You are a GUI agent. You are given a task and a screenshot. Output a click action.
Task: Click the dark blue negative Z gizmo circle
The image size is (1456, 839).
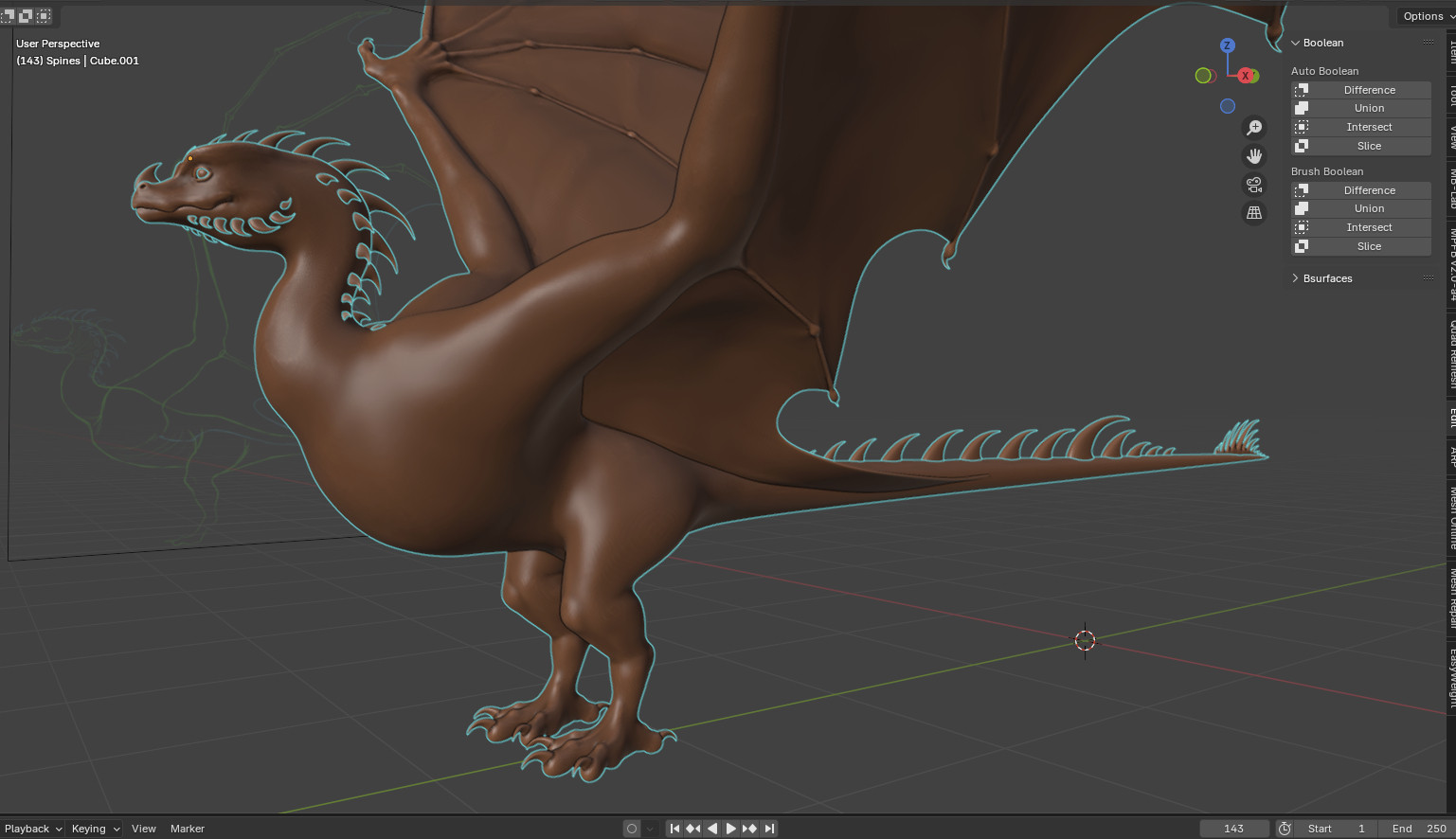[1228, 106]
